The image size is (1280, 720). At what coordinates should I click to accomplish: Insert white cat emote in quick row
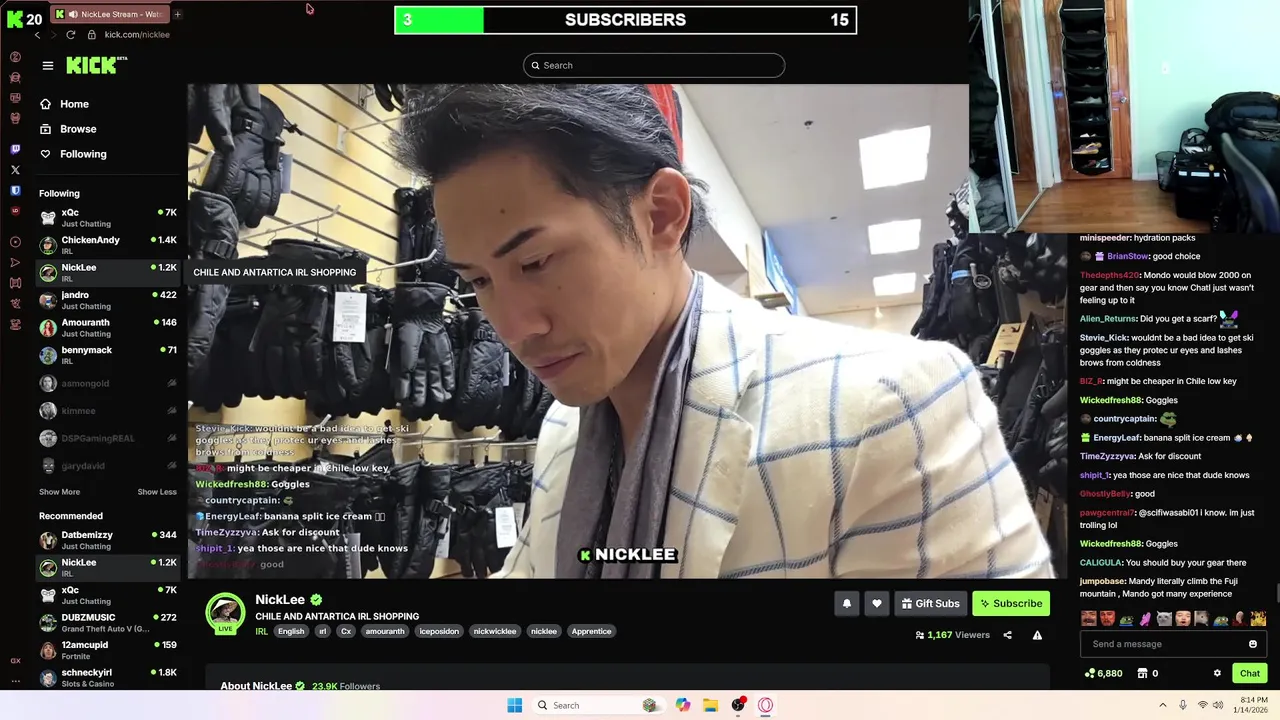pos(1164,619)
